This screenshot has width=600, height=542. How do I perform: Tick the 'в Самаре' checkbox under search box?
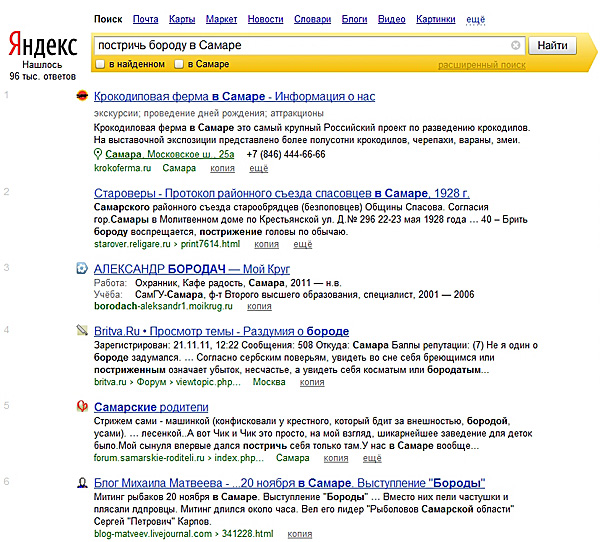(x=179, y=65)
